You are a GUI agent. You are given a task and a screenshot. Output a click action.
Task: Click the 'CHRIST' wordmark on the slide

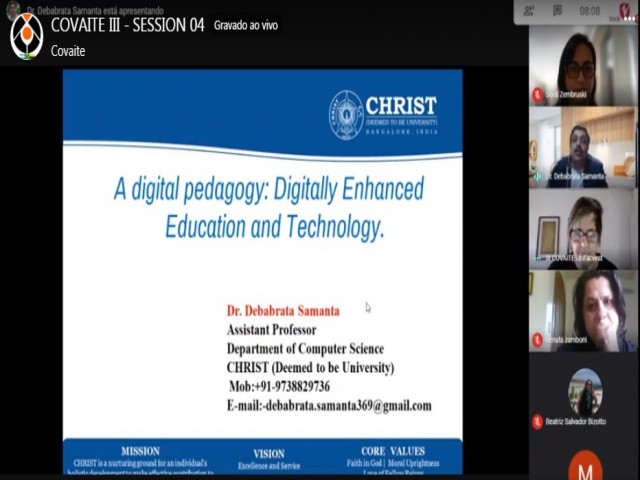coord(401,106)
